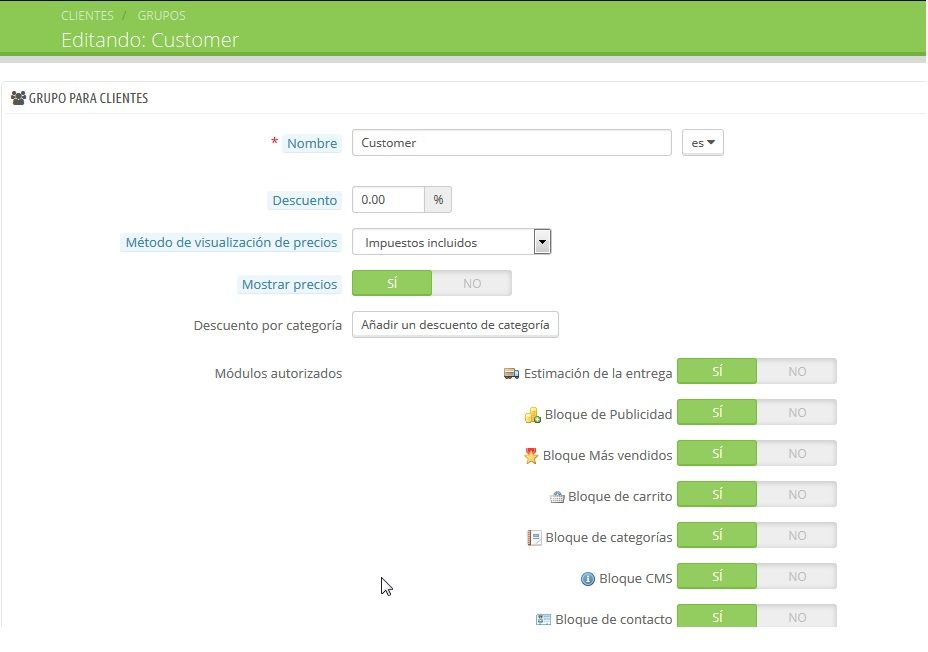Click the Editando: Customer page title
This screenshot has width=928, height=652.
(150, 40)
